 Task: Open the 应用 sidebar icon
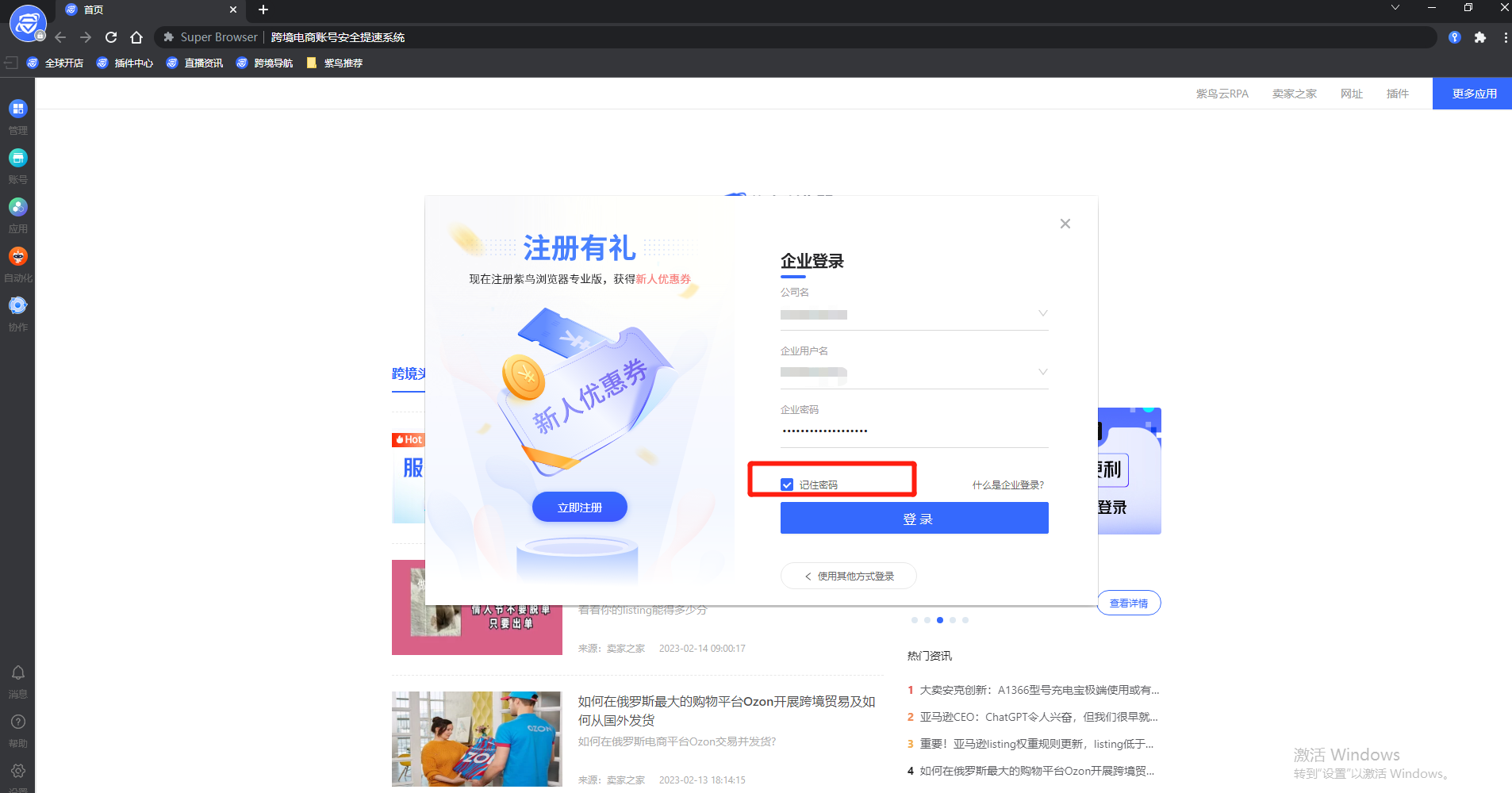point(17,207)
